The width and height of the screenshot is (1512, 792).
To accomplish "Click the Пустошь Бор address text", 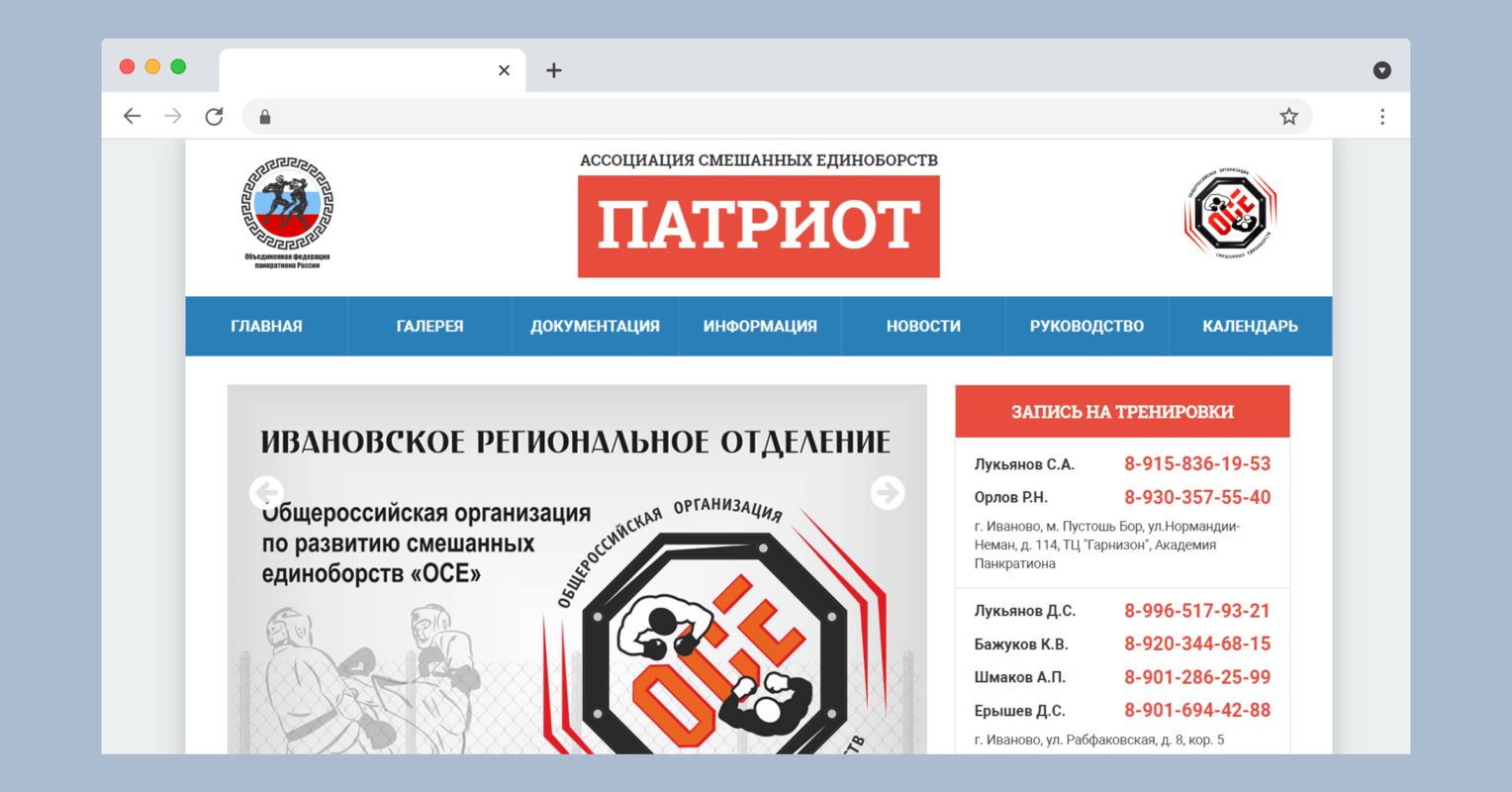I will click(1107, 544).
